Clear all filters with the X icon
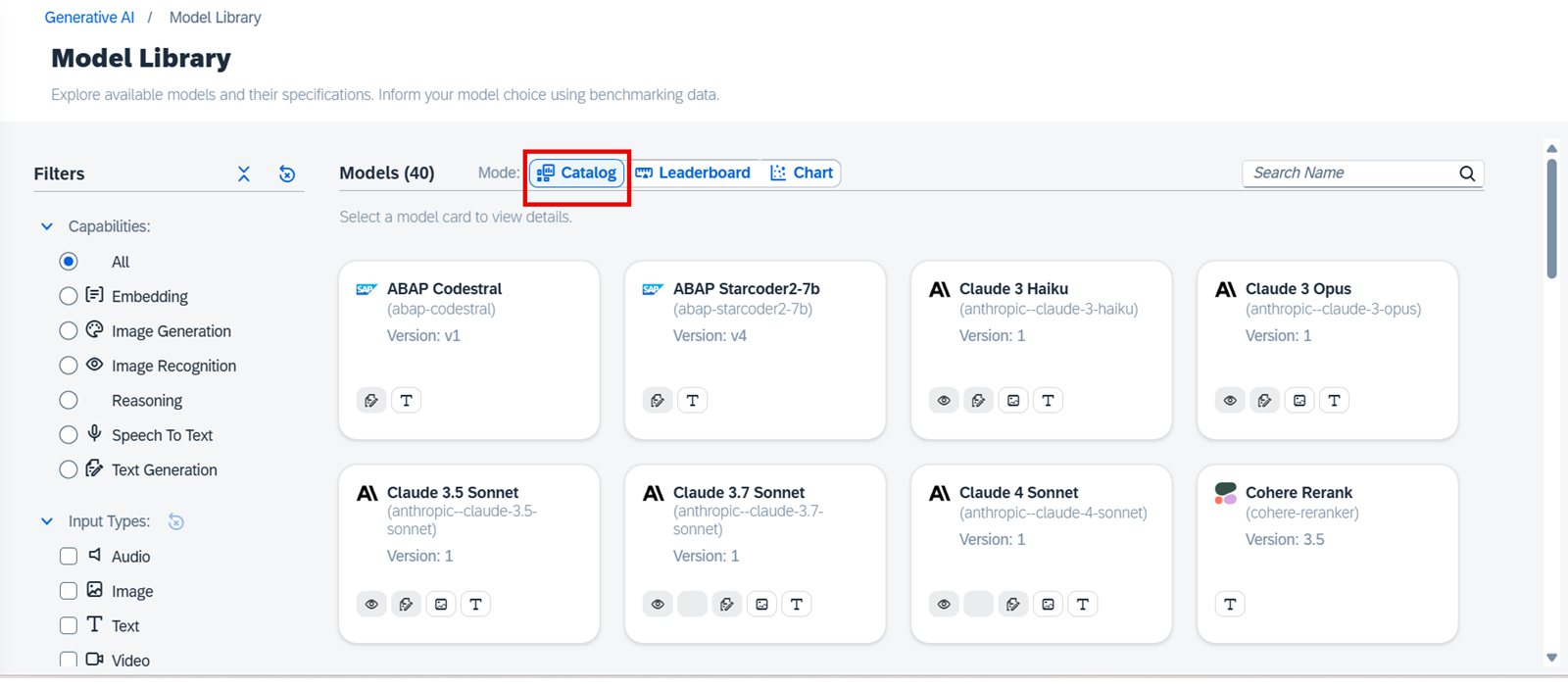This screenshot has height=688, width=1568. click(244, 173)
